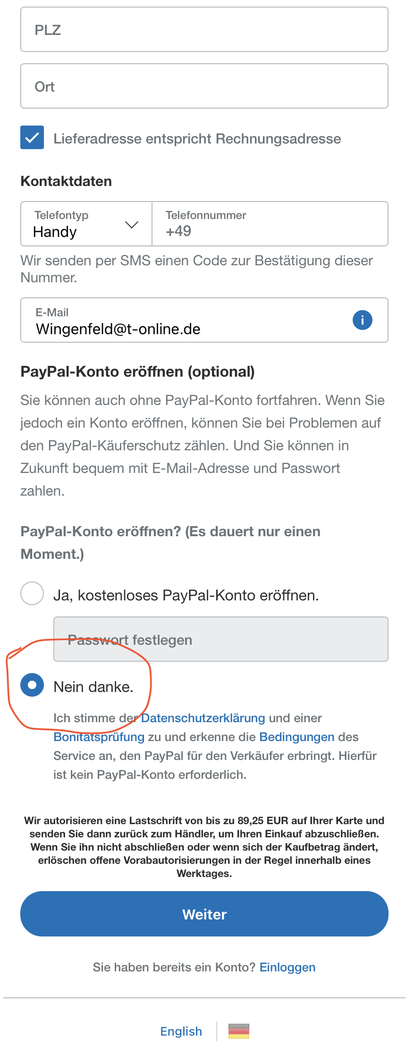414x1054 pixels.
Task: Click the E-Mail address field
Action: pyautogui.click(x=204, y=321)
